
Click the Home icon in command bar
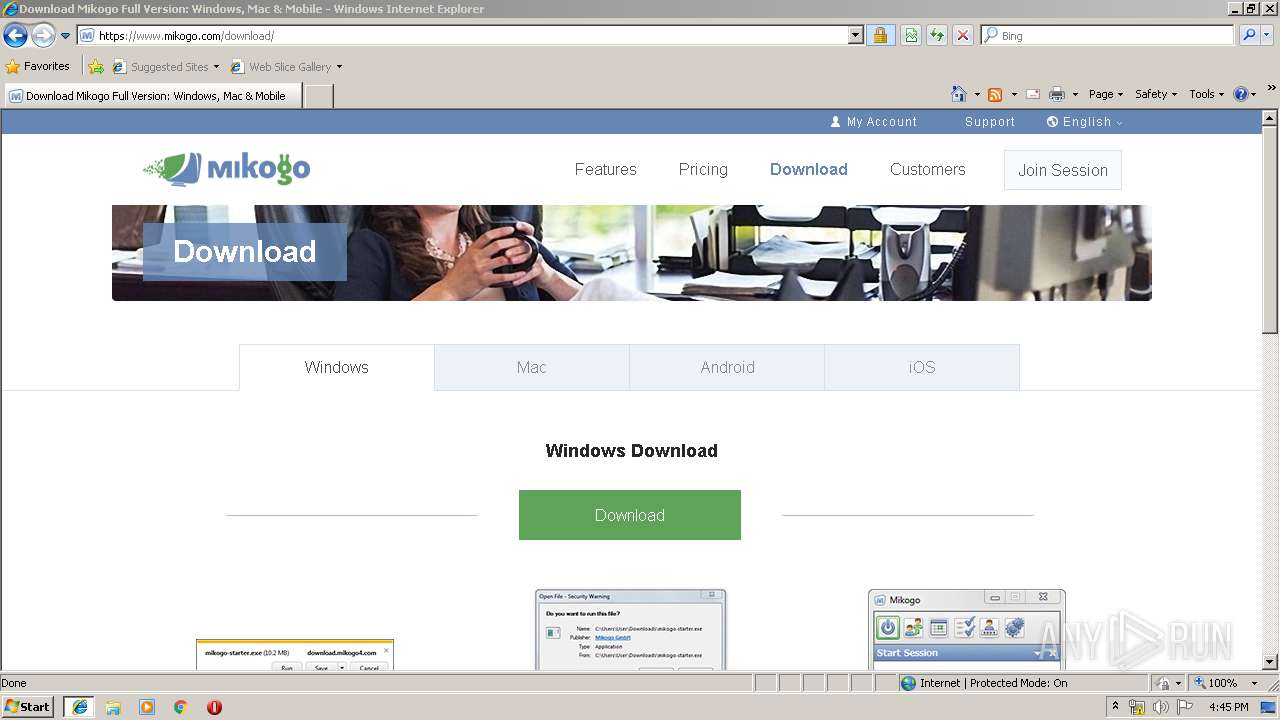click(x=958, y=94)
